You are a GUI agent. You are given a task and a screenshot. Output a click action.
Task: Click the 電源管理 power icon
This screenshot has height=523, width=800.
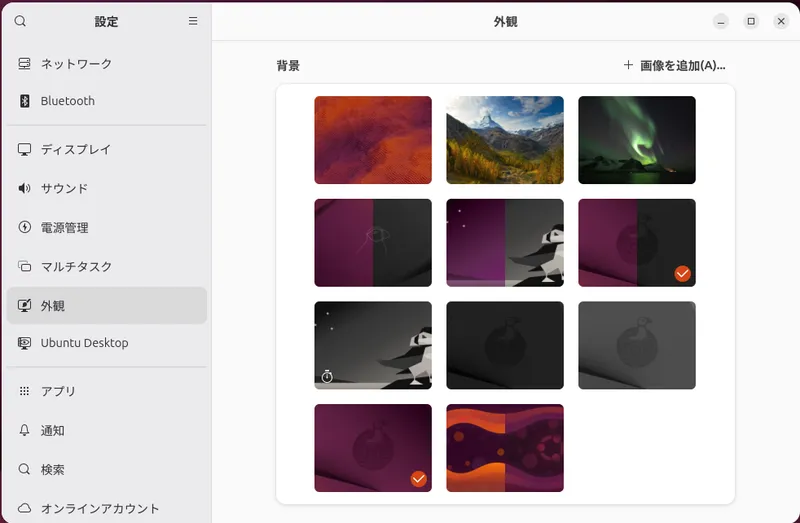tap(24, 227)
